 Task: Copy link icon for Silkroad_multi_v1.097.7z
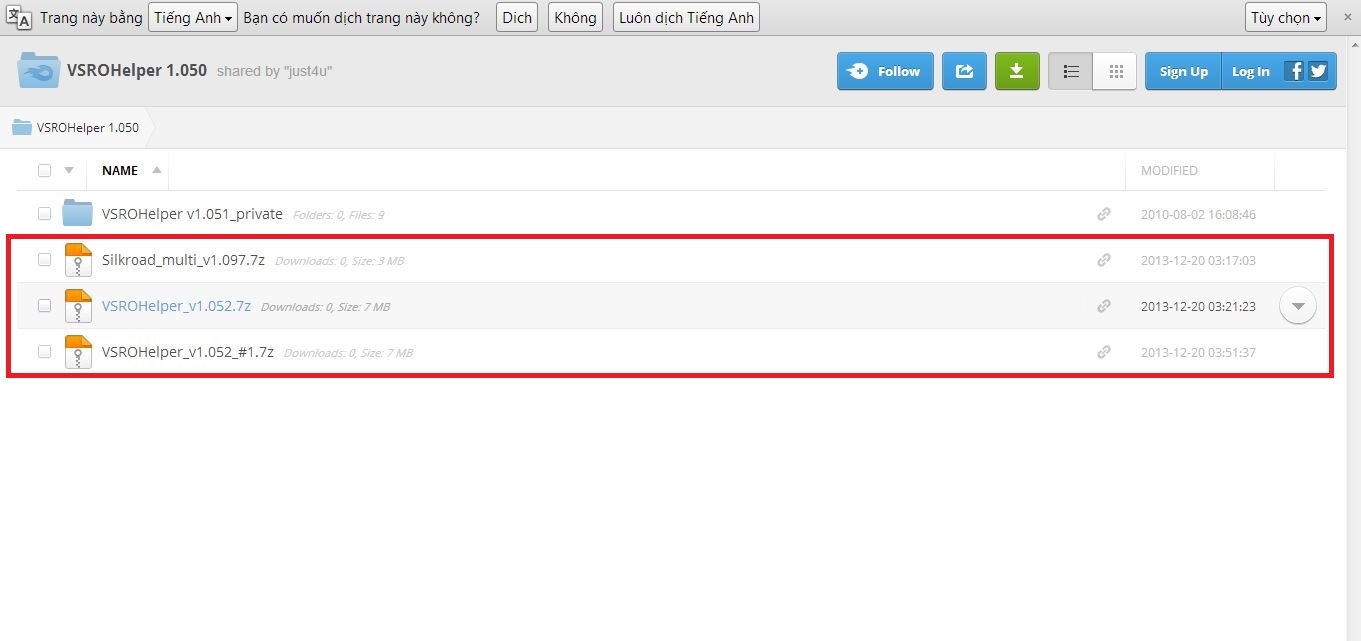[1104, 260]
